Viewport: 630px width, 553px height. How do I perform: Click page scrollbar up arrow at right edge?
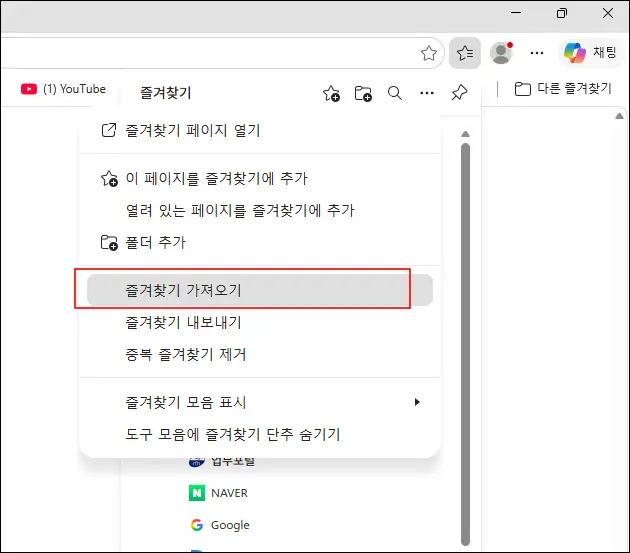(619, 116)
